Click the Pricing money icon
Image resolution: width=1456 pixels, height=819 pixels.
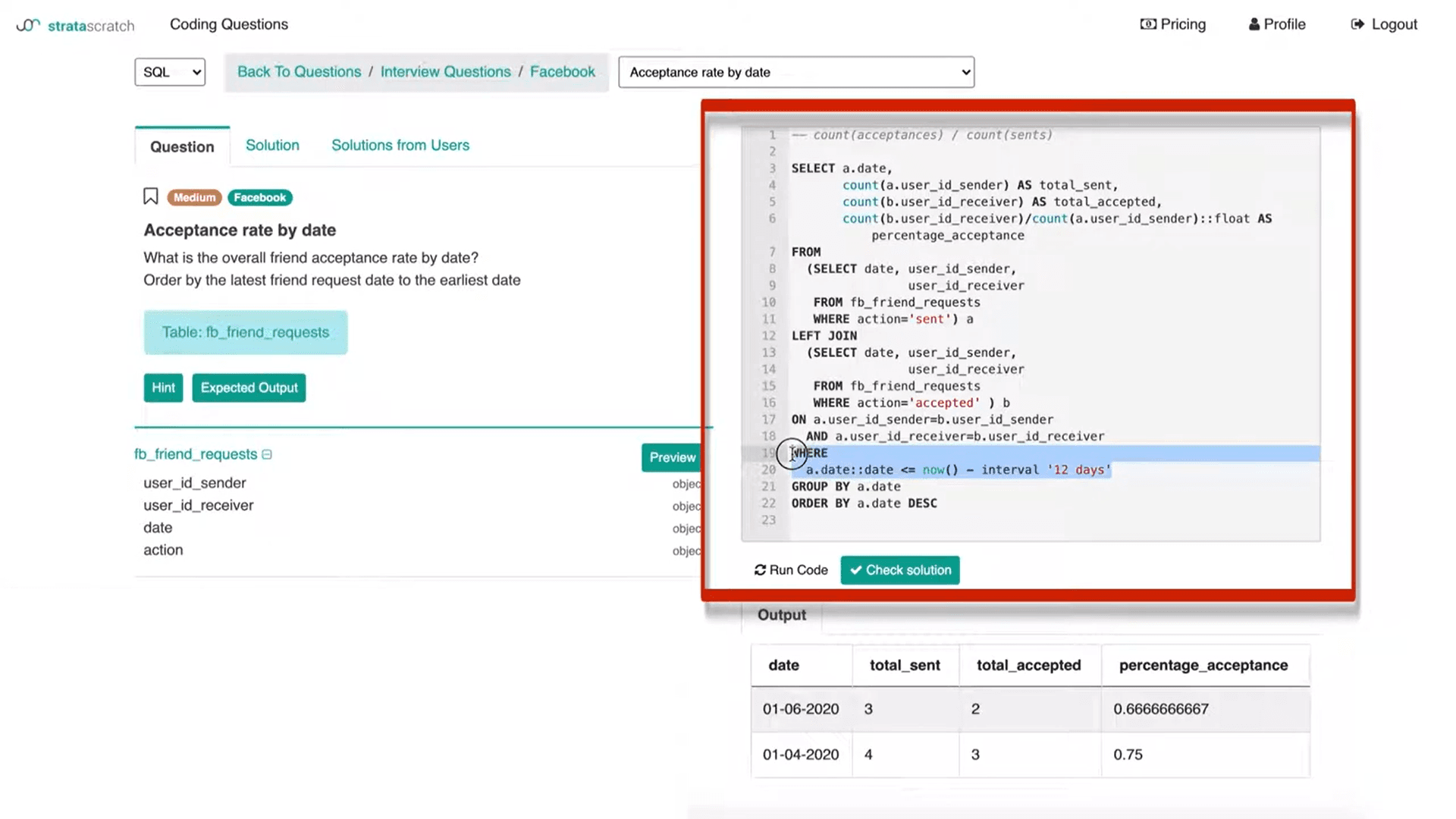[x=1148, y=24]
